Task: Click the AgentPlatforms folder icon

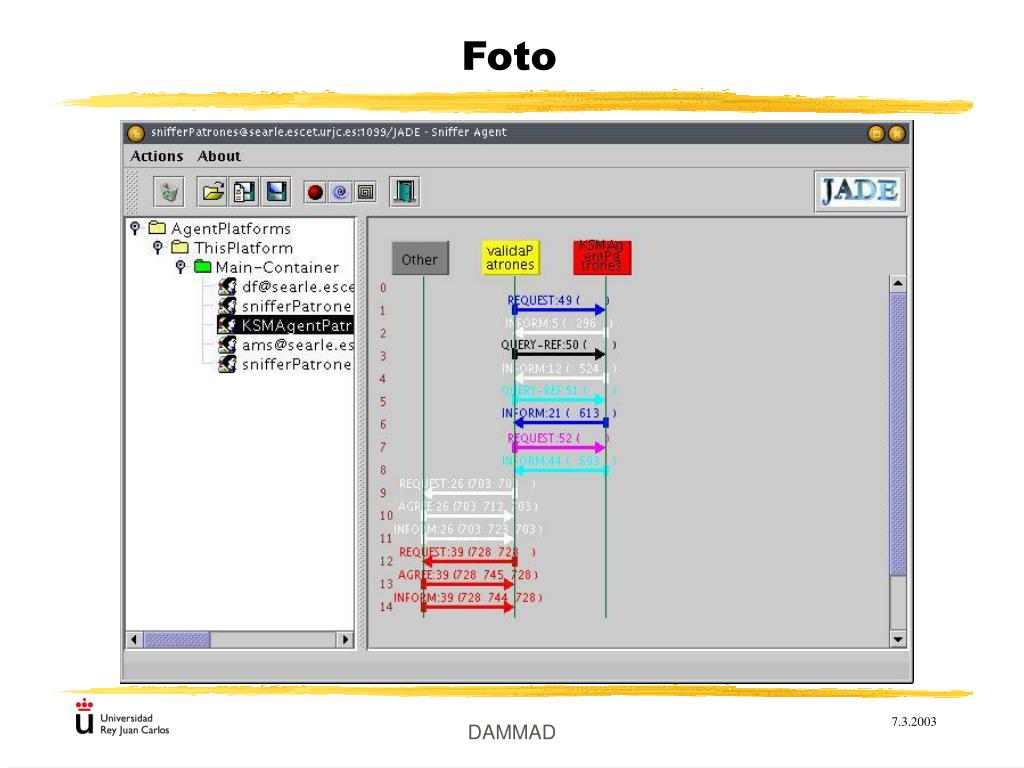Action: pos(157,227)
